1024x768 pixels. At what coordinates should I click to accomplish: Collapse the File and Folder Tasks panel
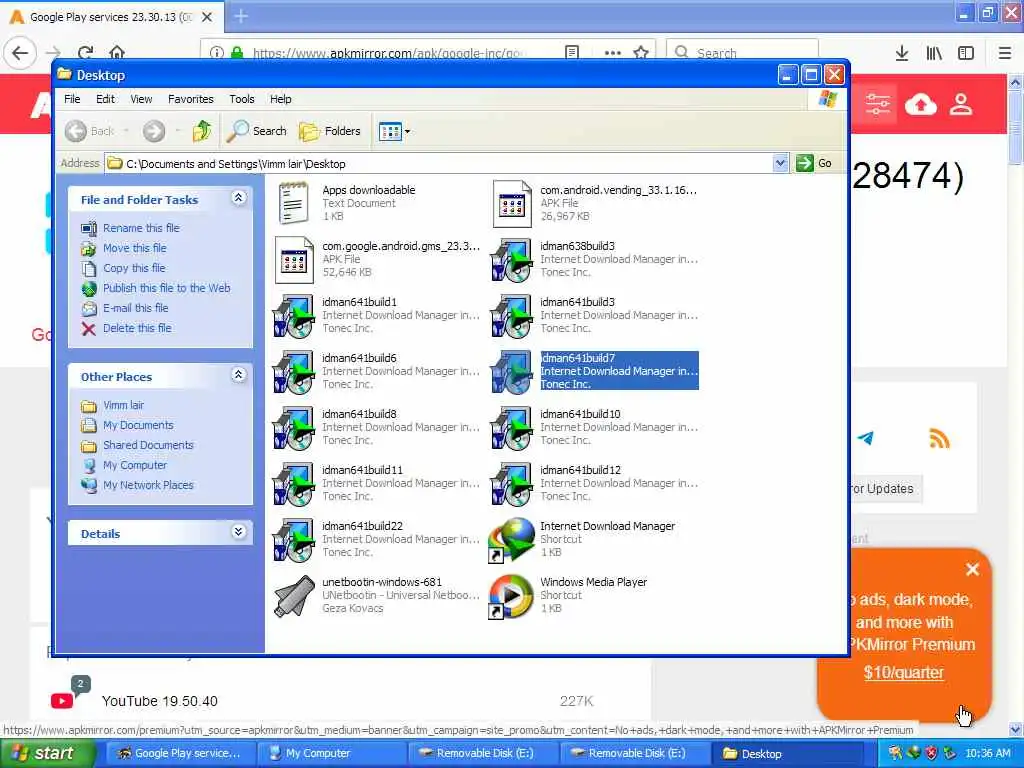(x=238, y=198)
